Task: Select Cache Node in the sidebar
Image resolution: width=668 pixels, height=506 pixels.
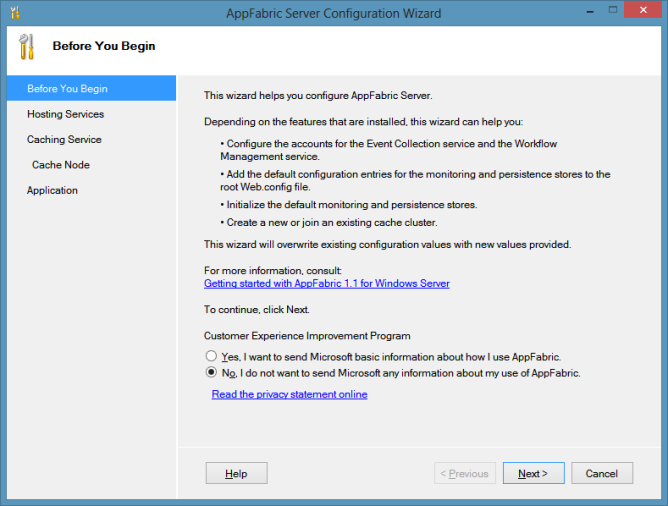Action: [x=60, y=164]
